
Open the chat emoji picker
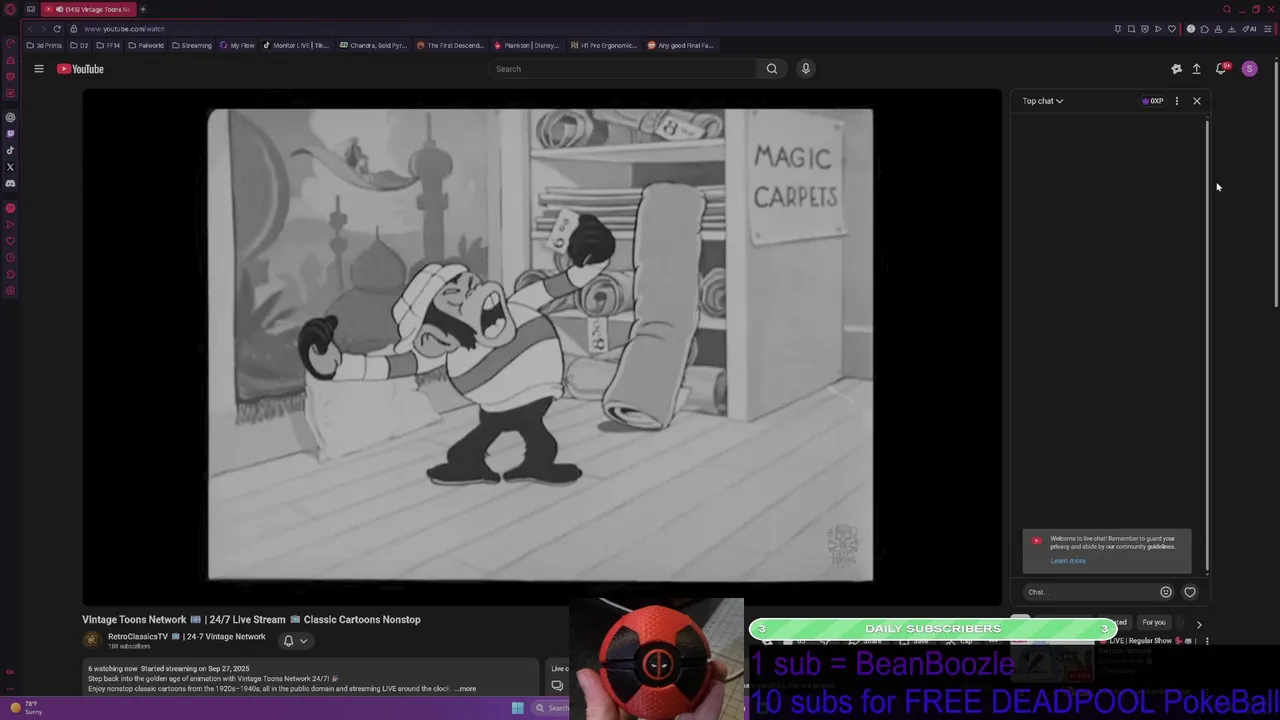(x=1166, y=592)
